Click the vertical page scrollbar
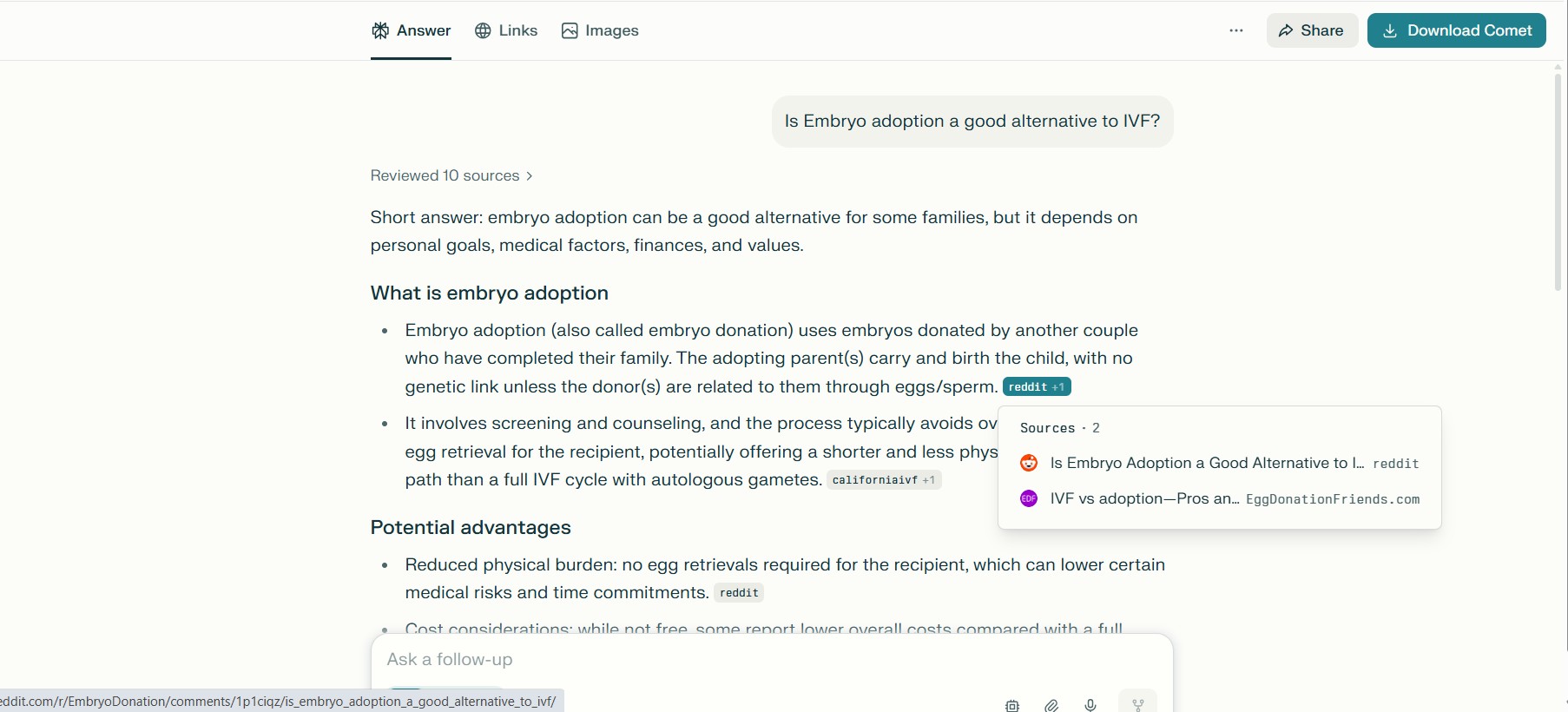The image size is (1568, 712). click(1558, 182)
